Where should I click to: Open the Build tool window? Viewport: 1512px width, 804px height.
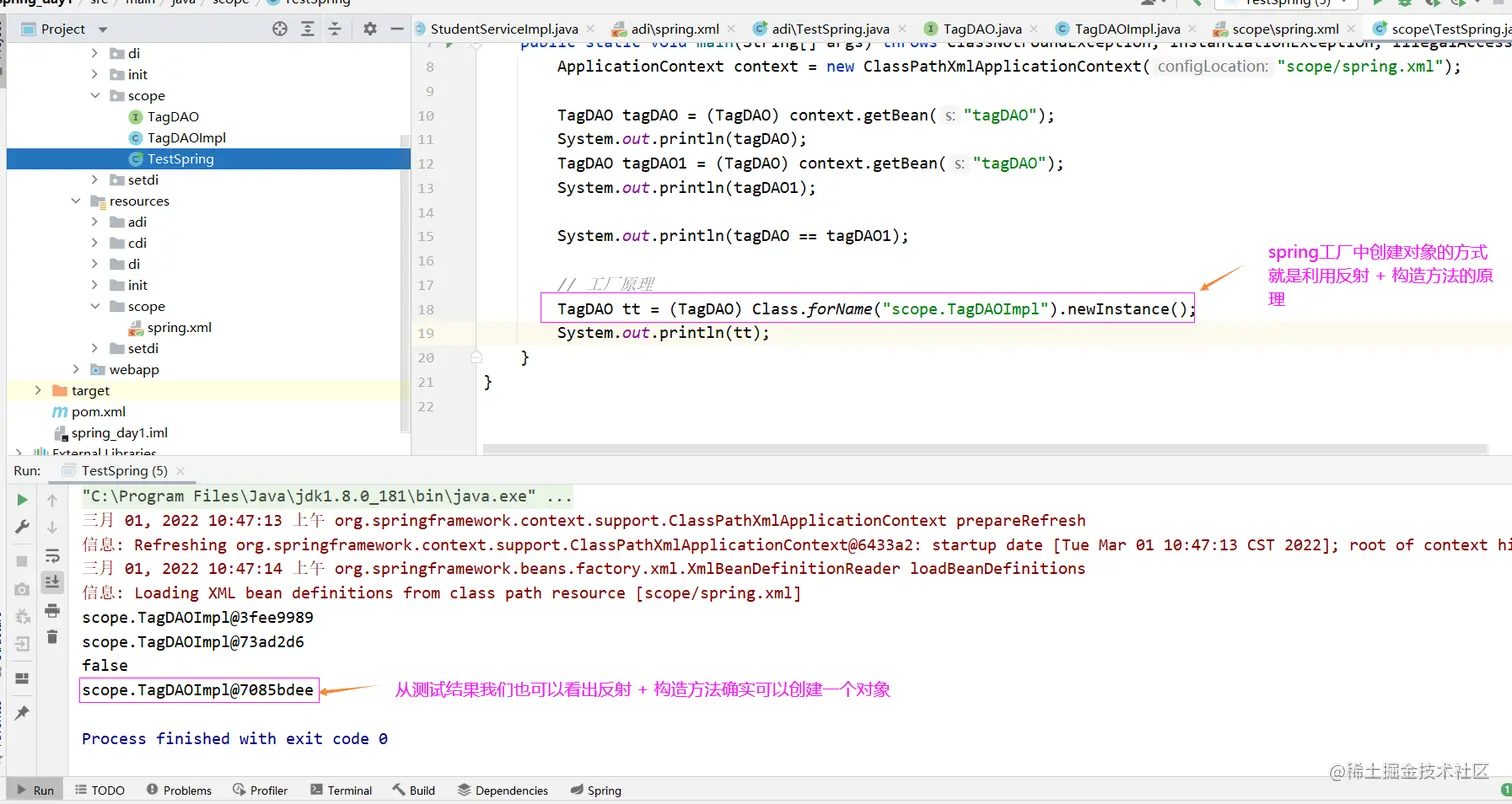click(414, 790)
